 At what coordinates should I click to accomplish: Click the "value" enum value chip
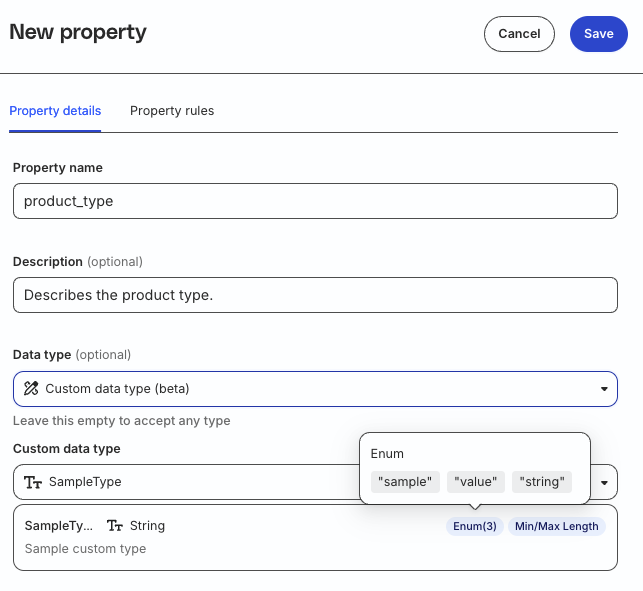point(476,482)
